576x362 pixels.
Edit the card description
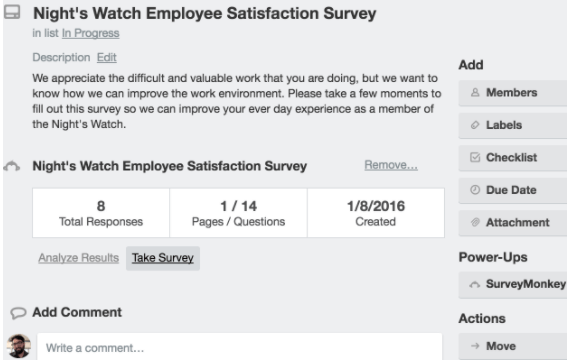(x=107, y=57)
